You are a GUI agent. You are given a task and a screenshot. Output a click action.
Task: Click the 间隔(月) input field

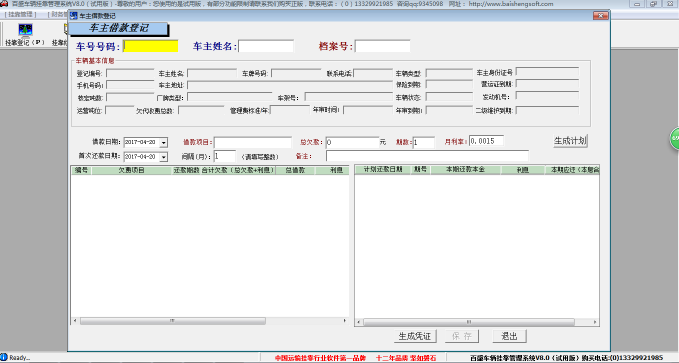pos(225,156)
